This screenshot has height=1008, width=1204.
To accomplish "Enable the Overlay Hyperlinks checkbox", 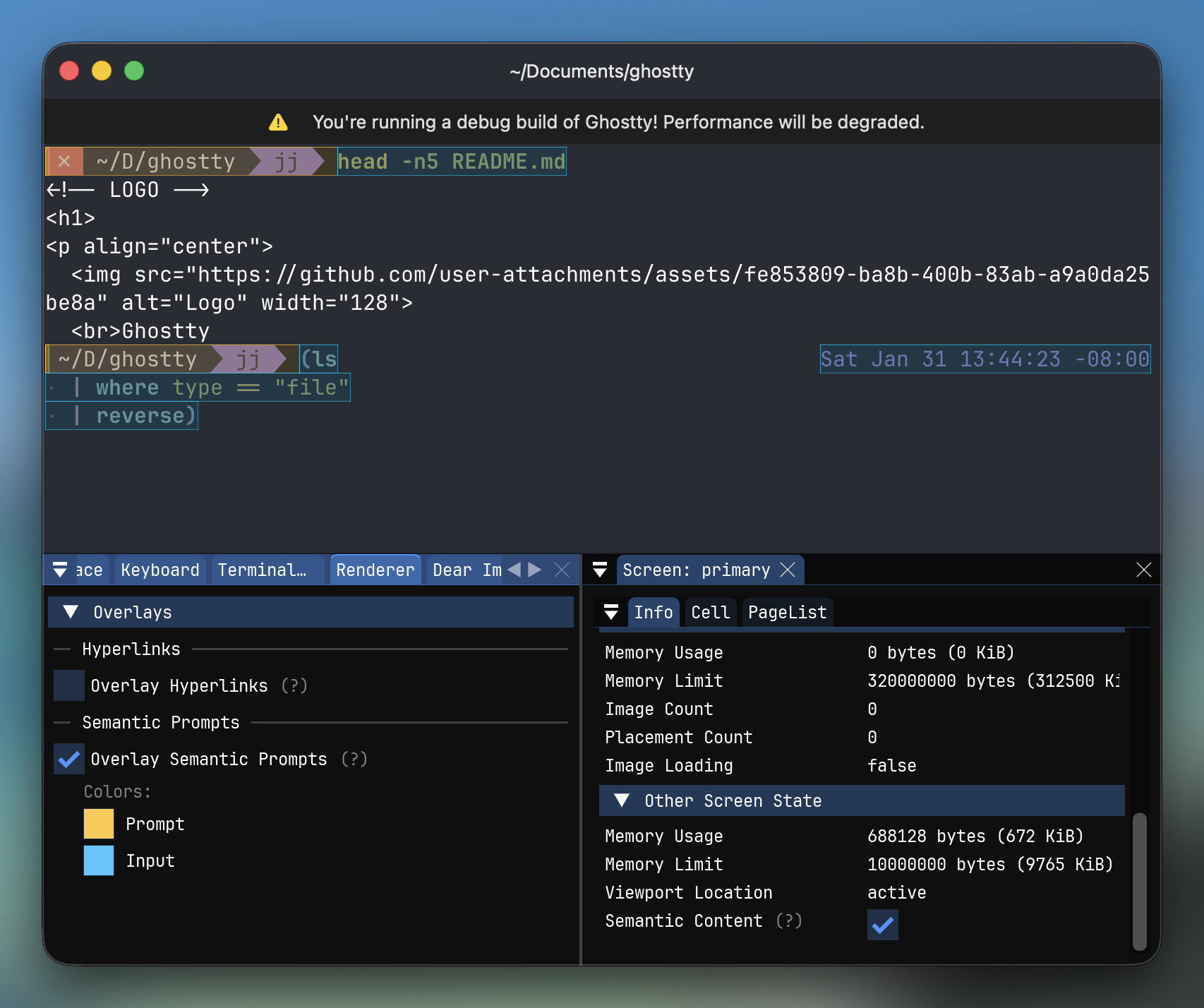I will click(x=69, y=685).
